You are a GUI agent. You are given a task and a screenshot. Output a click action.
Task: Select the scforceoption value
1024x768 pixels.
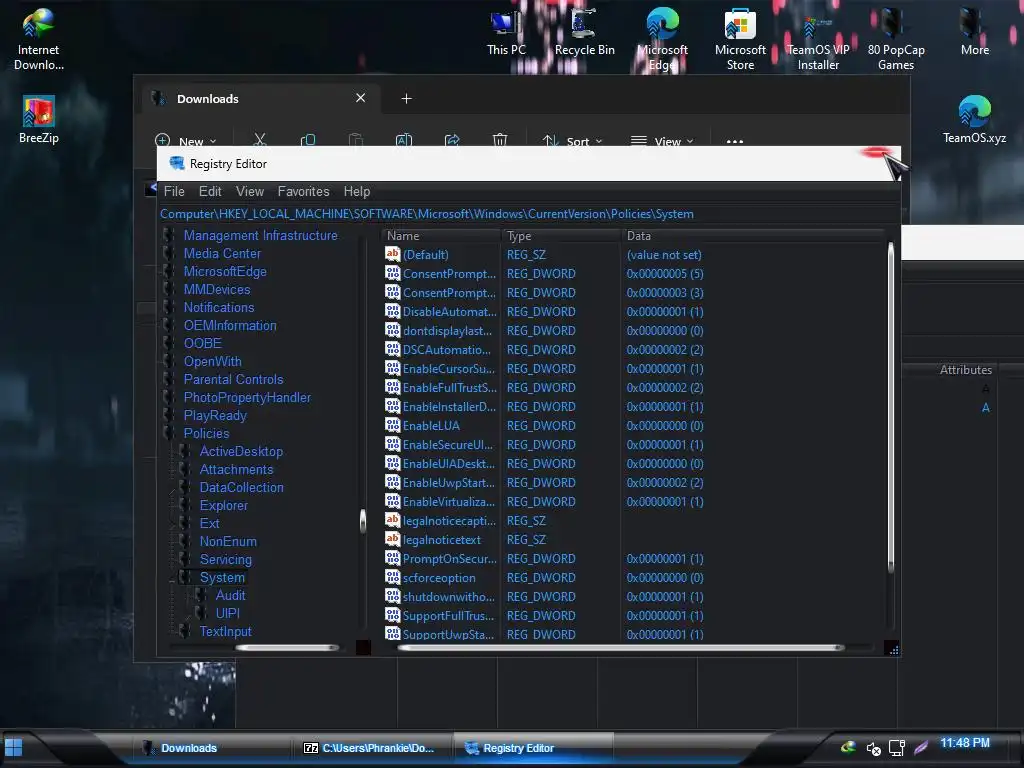click(439, 578)
